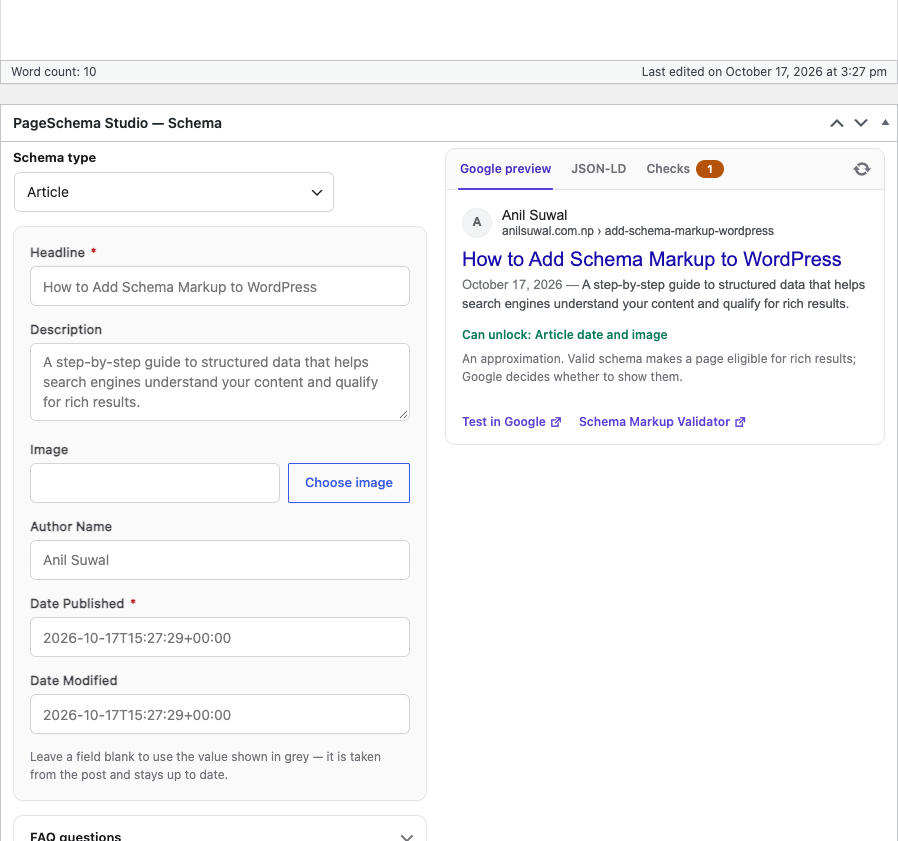This screenshot has width=898, height=841.
Task: Switch to the Google preview tab
Action: coord(505,169)
